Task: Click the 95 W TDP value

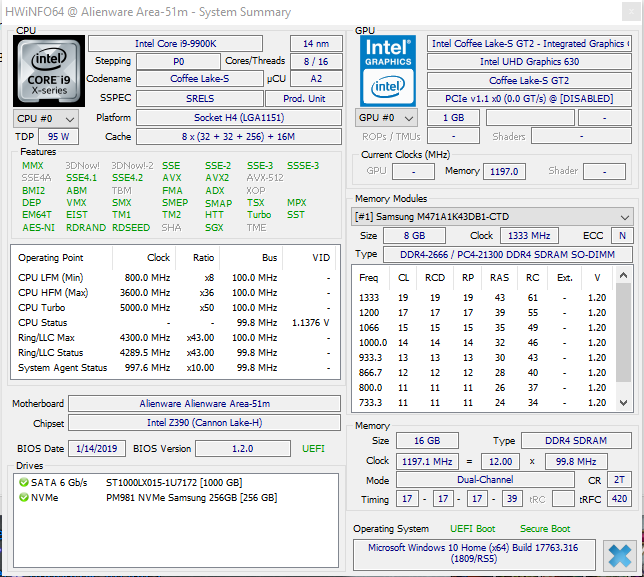Action: click(58, 136)
